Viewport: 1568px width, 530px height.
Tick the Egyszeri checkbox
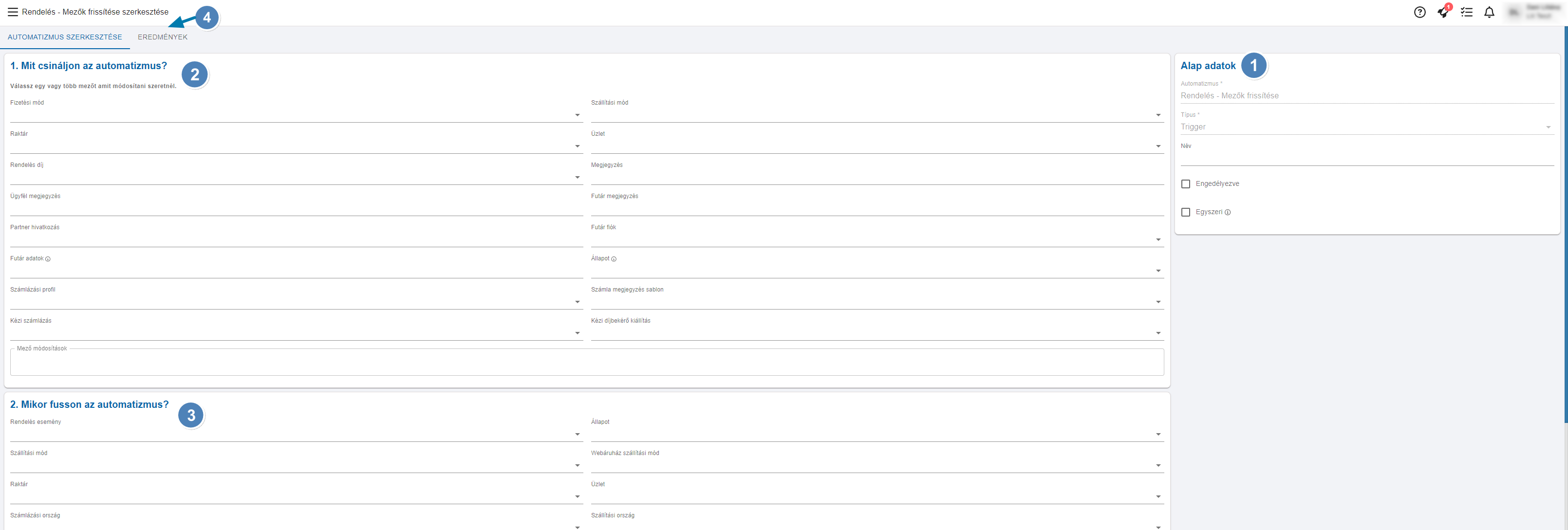[1185, 212]
